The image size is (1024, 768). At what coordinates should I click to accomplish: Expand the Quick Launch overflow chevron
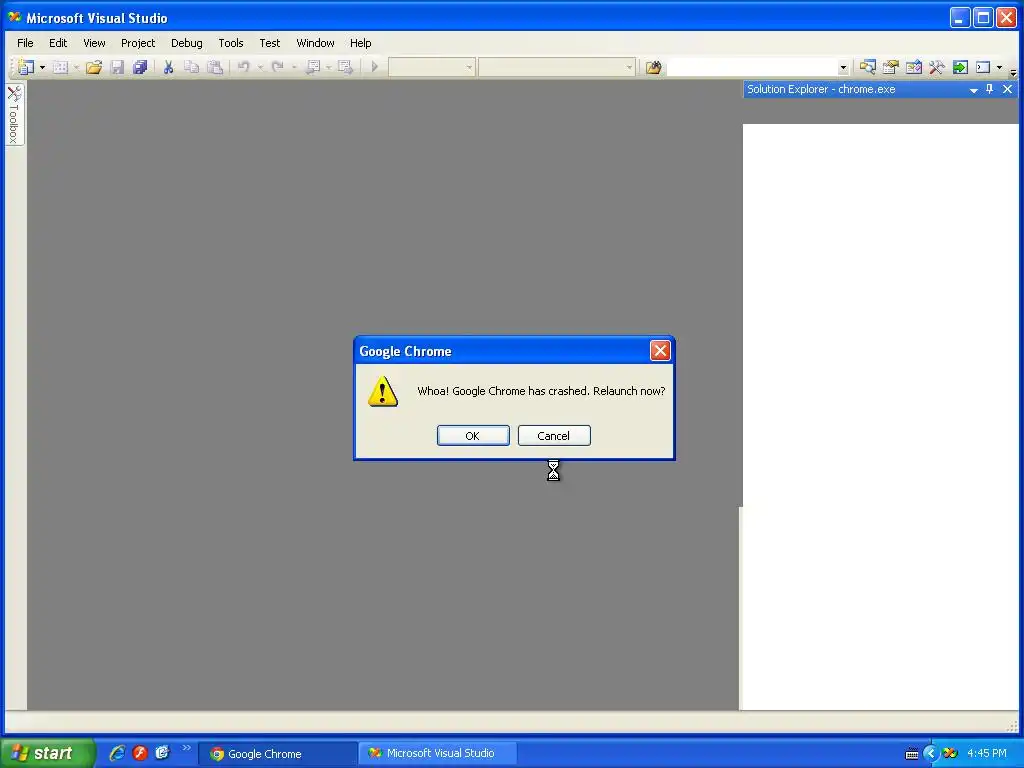tap(186, 748)
